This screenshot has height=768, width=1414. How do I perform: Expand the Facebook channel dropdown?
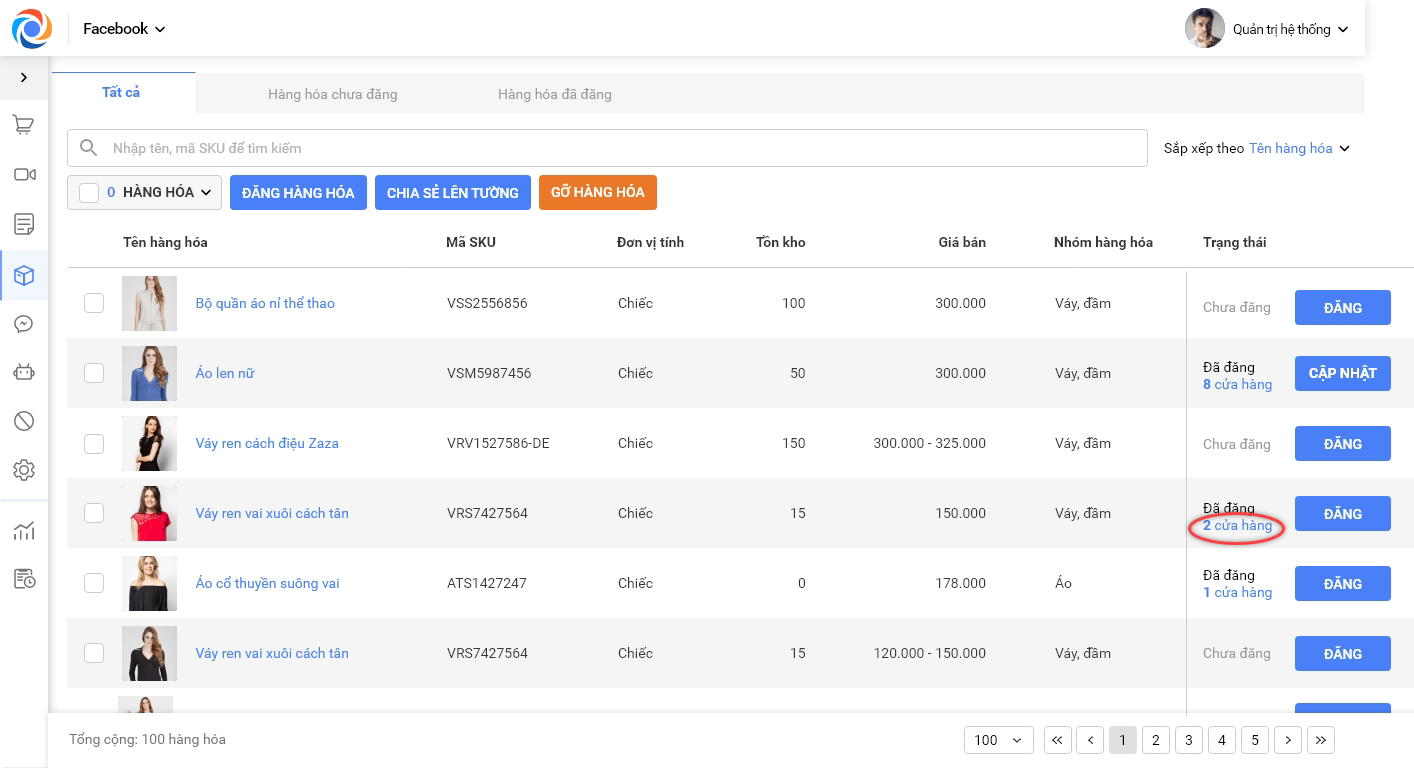point(124,29)
